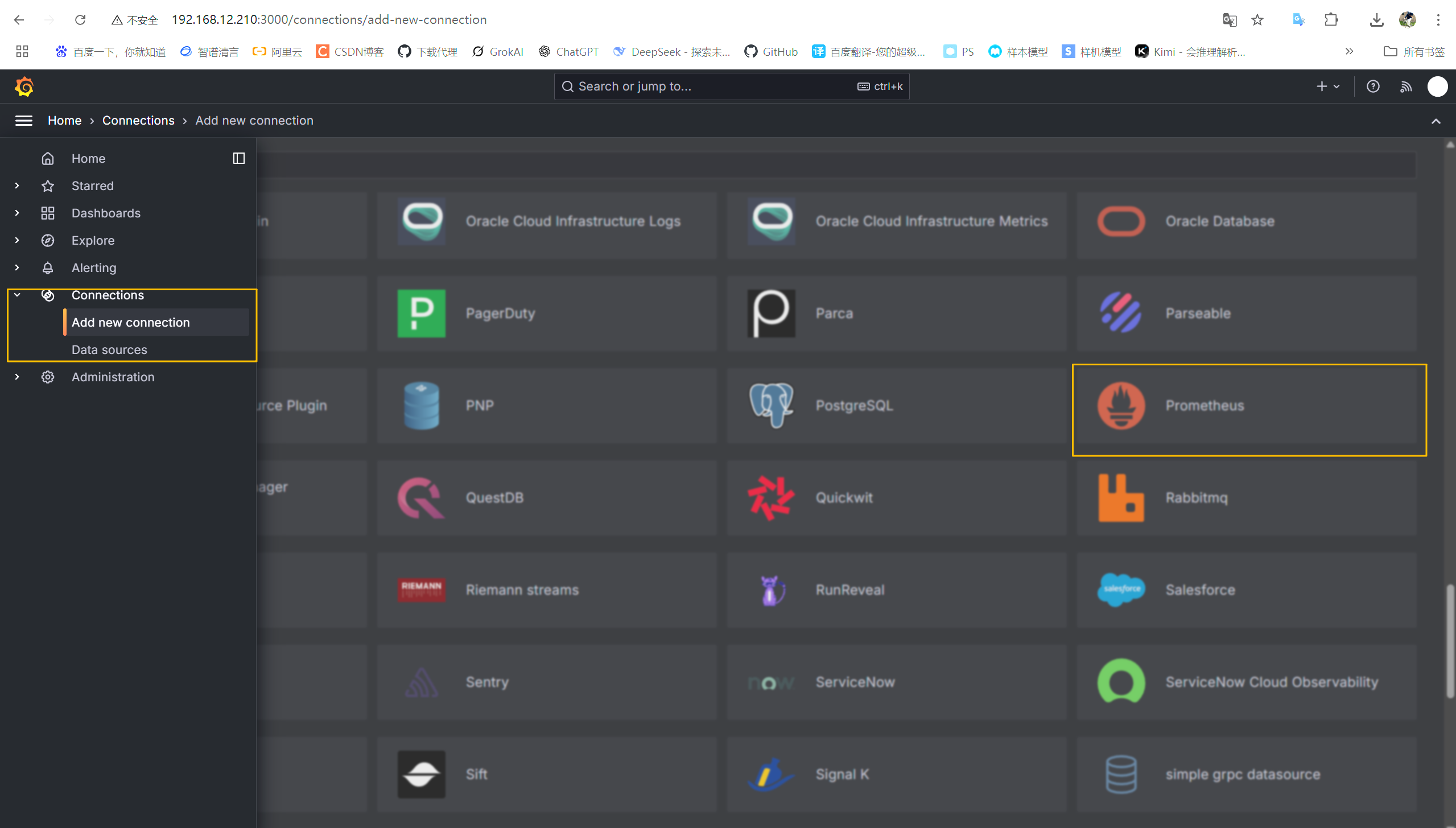This screenshot has width=1456, height=828.
Task: Open the user profile avatar
Action: click(x=1437, y=86)
